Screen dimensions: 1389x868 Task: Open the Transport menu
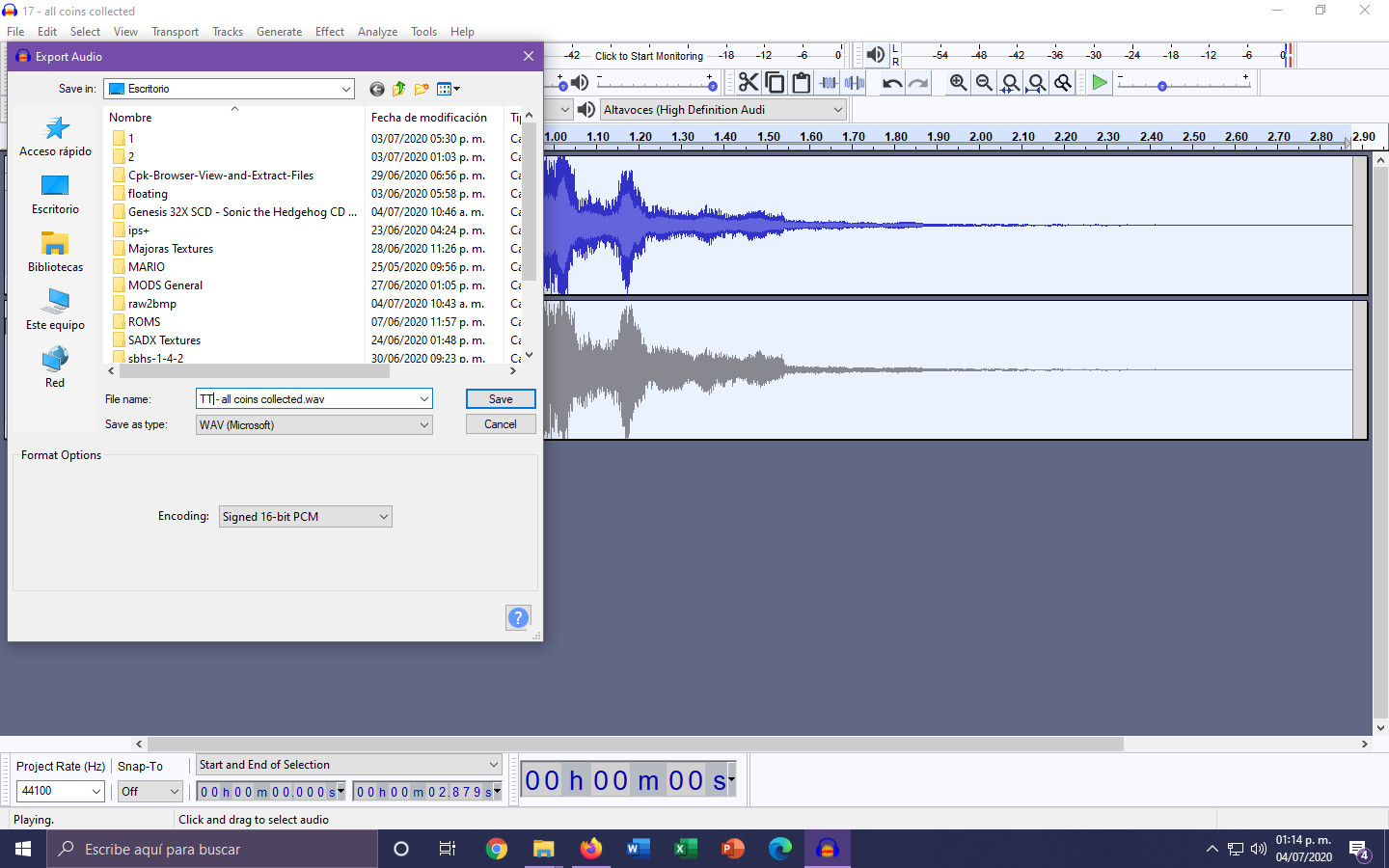click(175, 31)
